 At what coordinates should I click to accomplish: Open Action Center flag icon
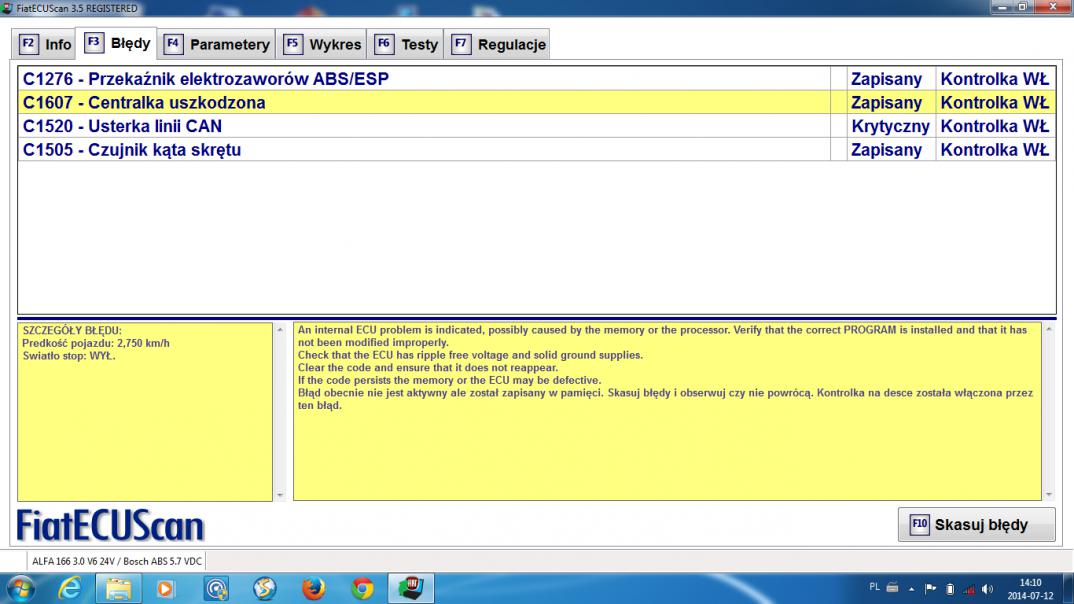click(930, 589)
